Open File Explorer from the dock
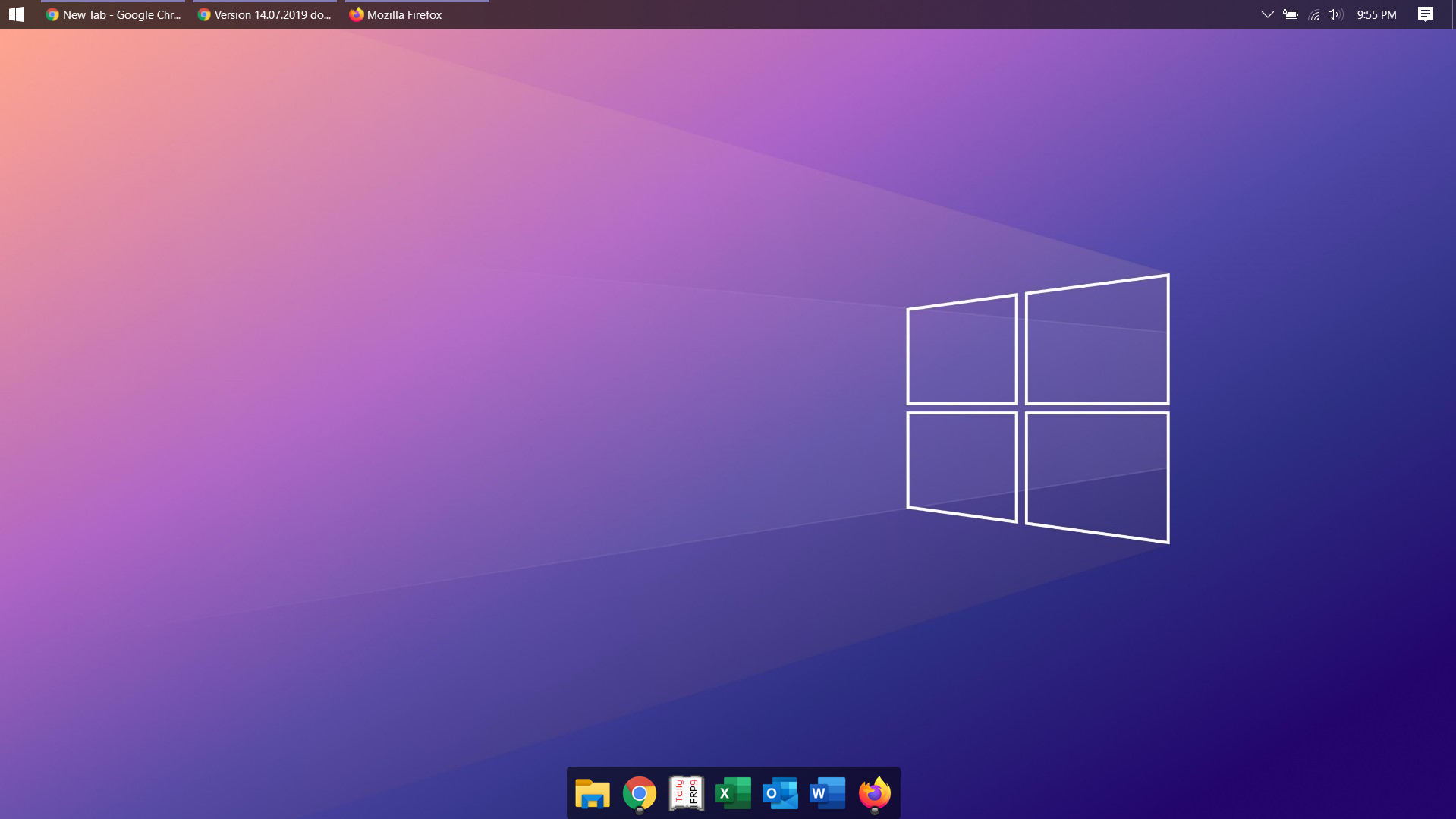 [592, 792]
